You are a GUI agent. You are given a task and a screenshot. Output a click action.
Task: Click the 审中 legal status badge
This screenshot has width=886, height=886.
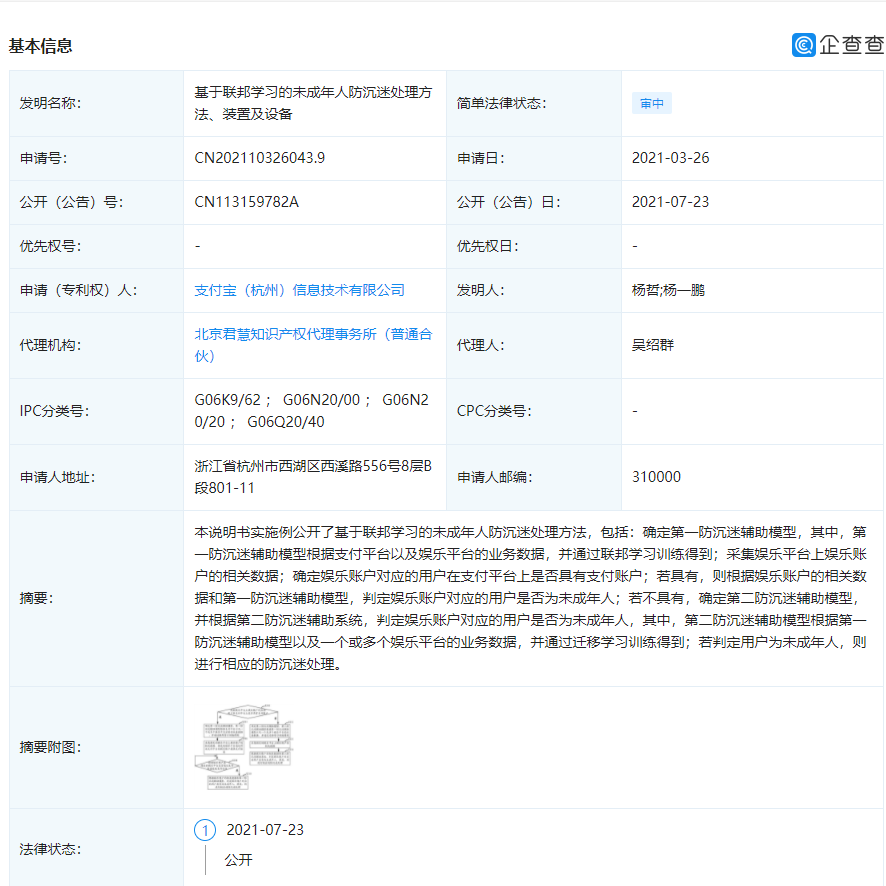(x=651, y=103)
